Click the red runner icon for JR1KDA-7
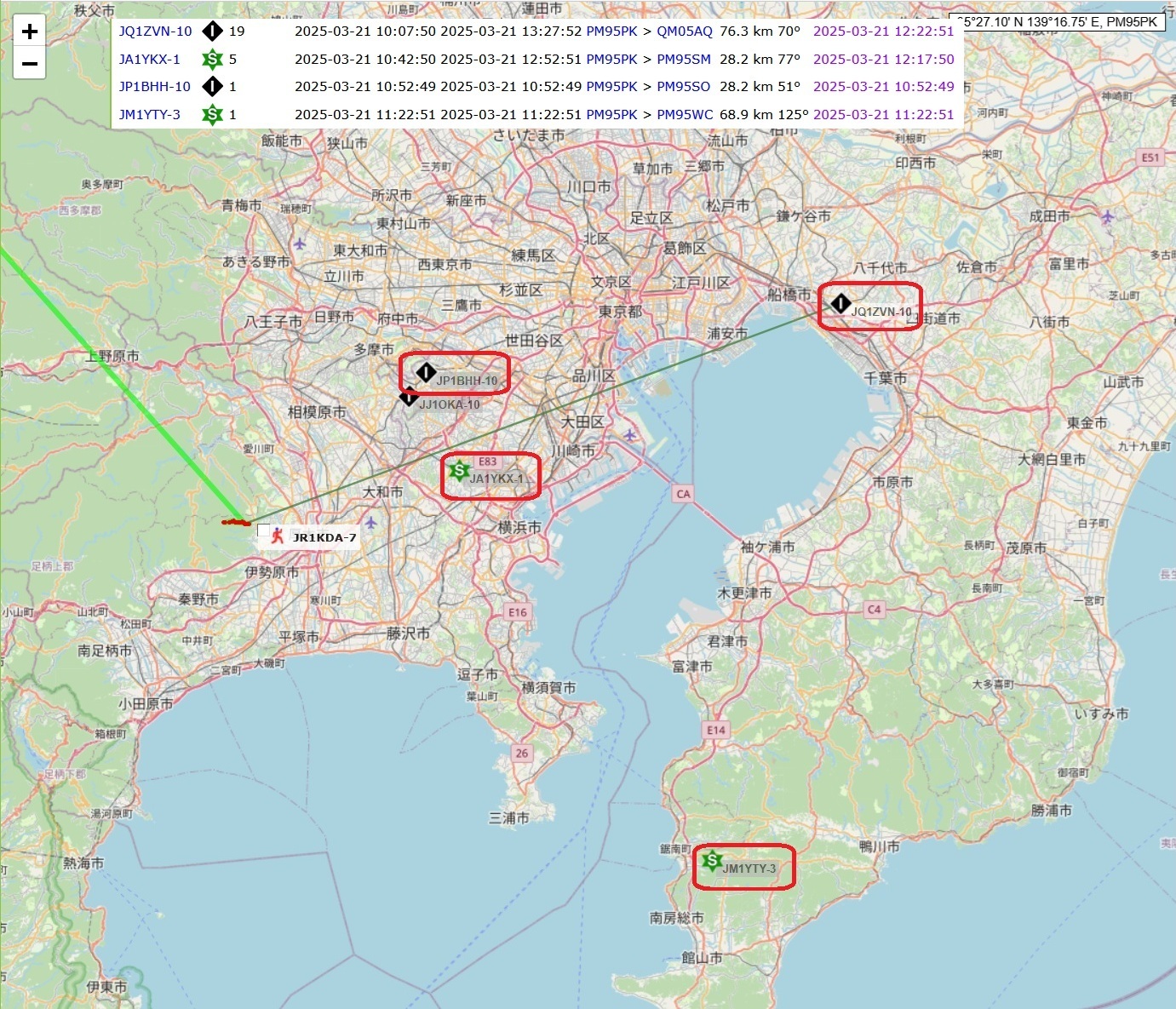This screenshot has height=1009, width=1176. tap(277, 535)
